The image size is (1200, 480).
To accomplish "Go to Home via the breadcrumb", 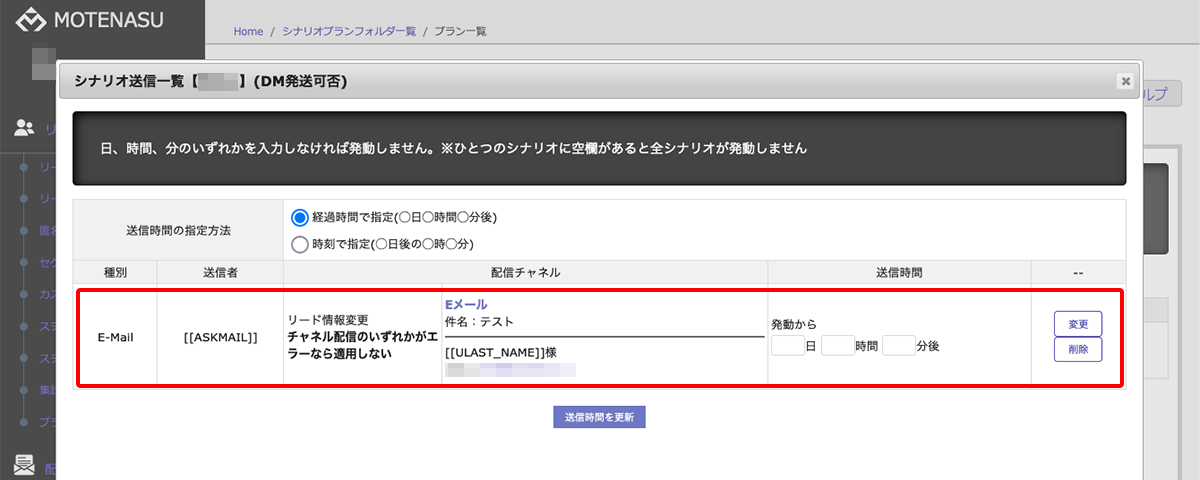I will click(248, 31).
